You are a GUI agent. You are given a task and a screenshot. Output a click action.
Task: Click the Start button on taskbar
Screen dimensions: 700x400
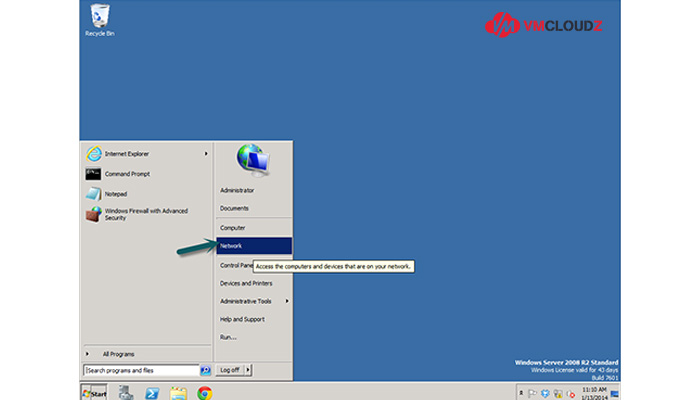[x=95, y=393]
